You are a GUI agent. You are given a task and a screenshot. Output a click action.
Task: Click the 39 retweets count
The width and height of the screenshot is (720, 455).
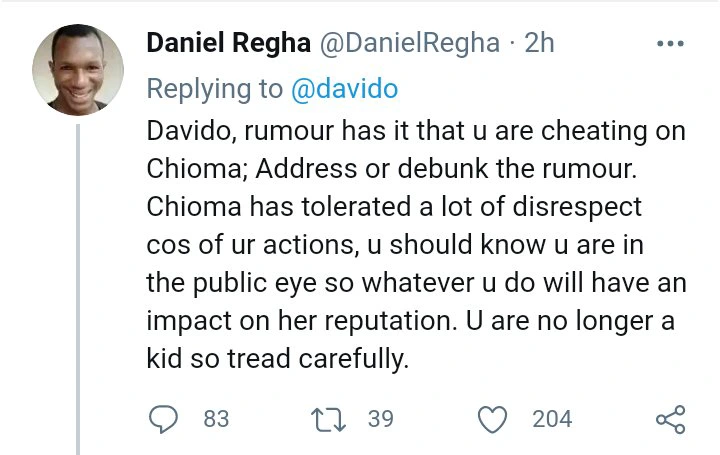point(380,419)
